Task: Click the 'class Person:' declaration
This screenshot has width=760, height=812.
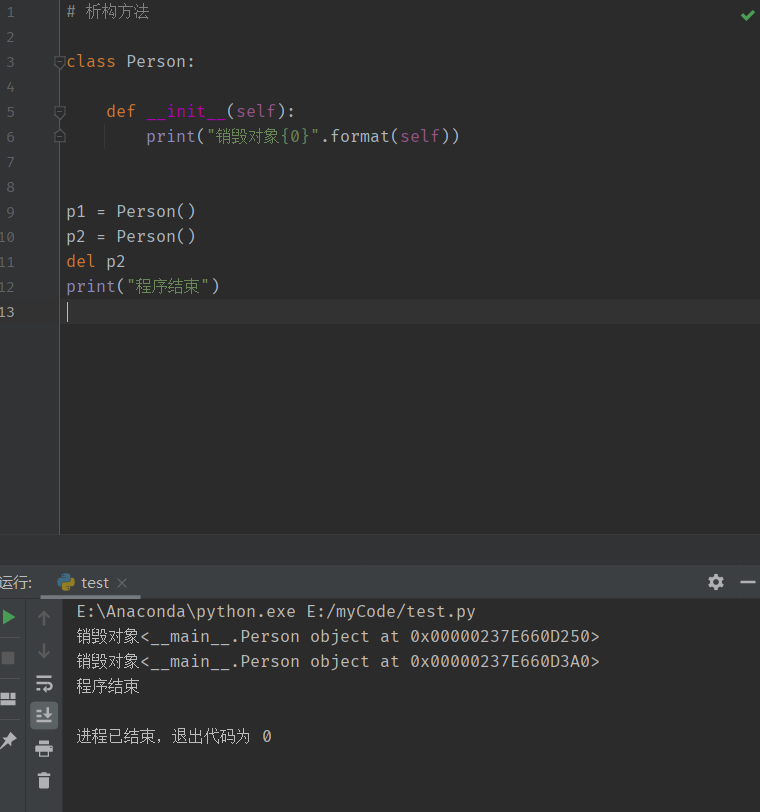Action: (x=130, y=62)
